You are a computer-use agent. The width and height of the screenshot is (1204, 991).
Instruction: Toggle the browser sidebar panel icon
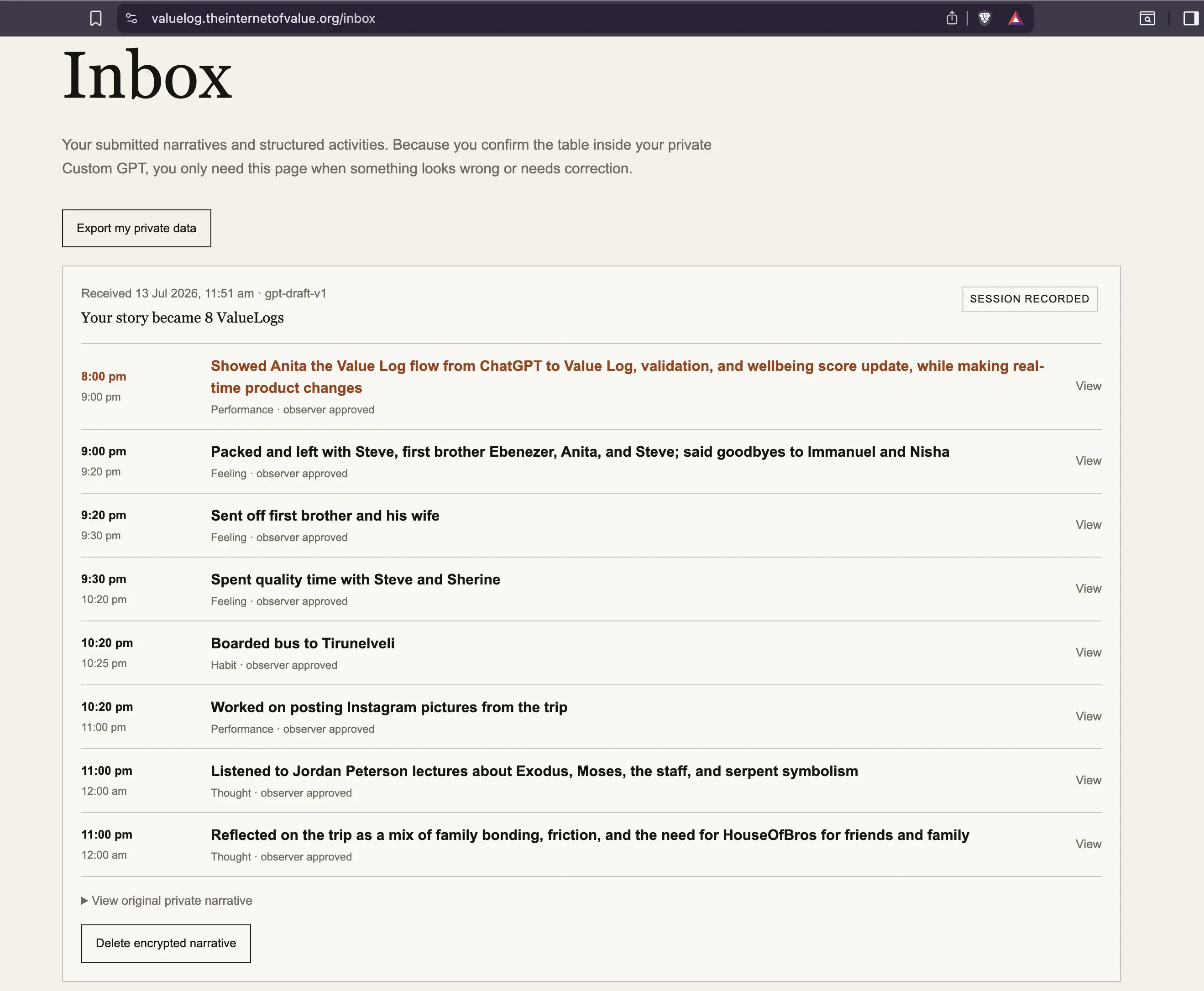coord(1190,18)
